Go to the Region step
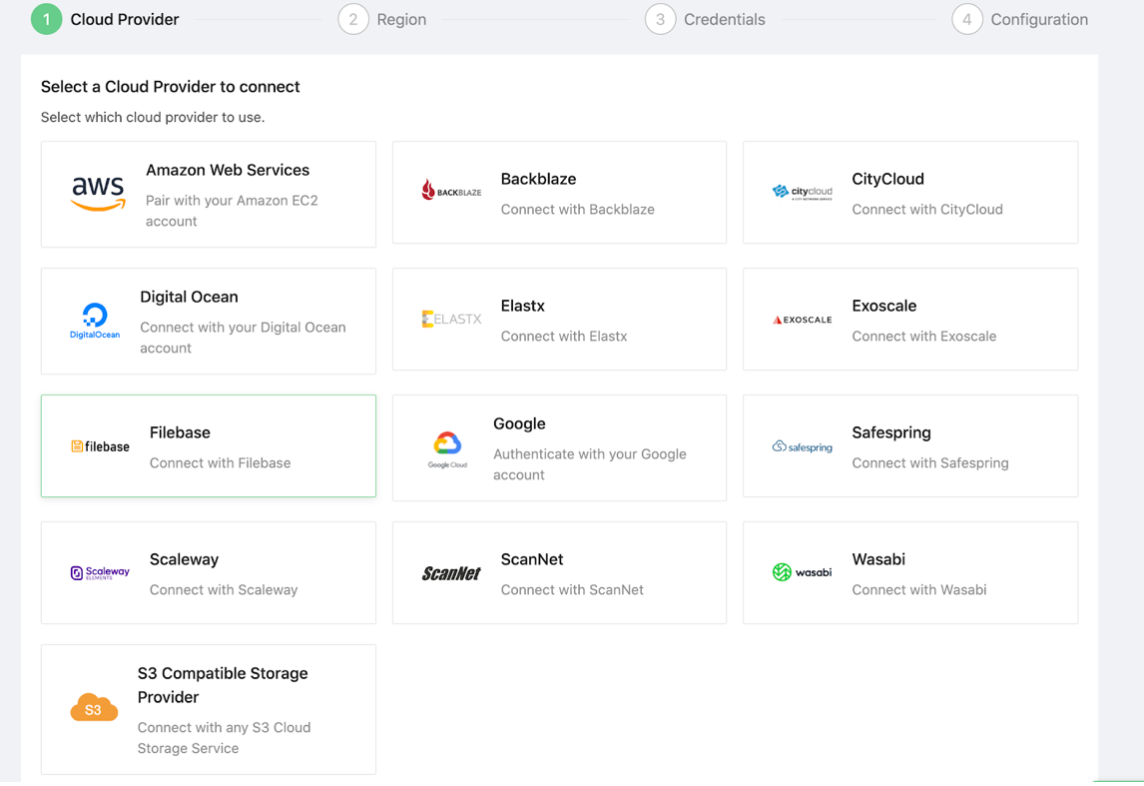This screenshot has height=786, width=1144. tap(401, 20)
